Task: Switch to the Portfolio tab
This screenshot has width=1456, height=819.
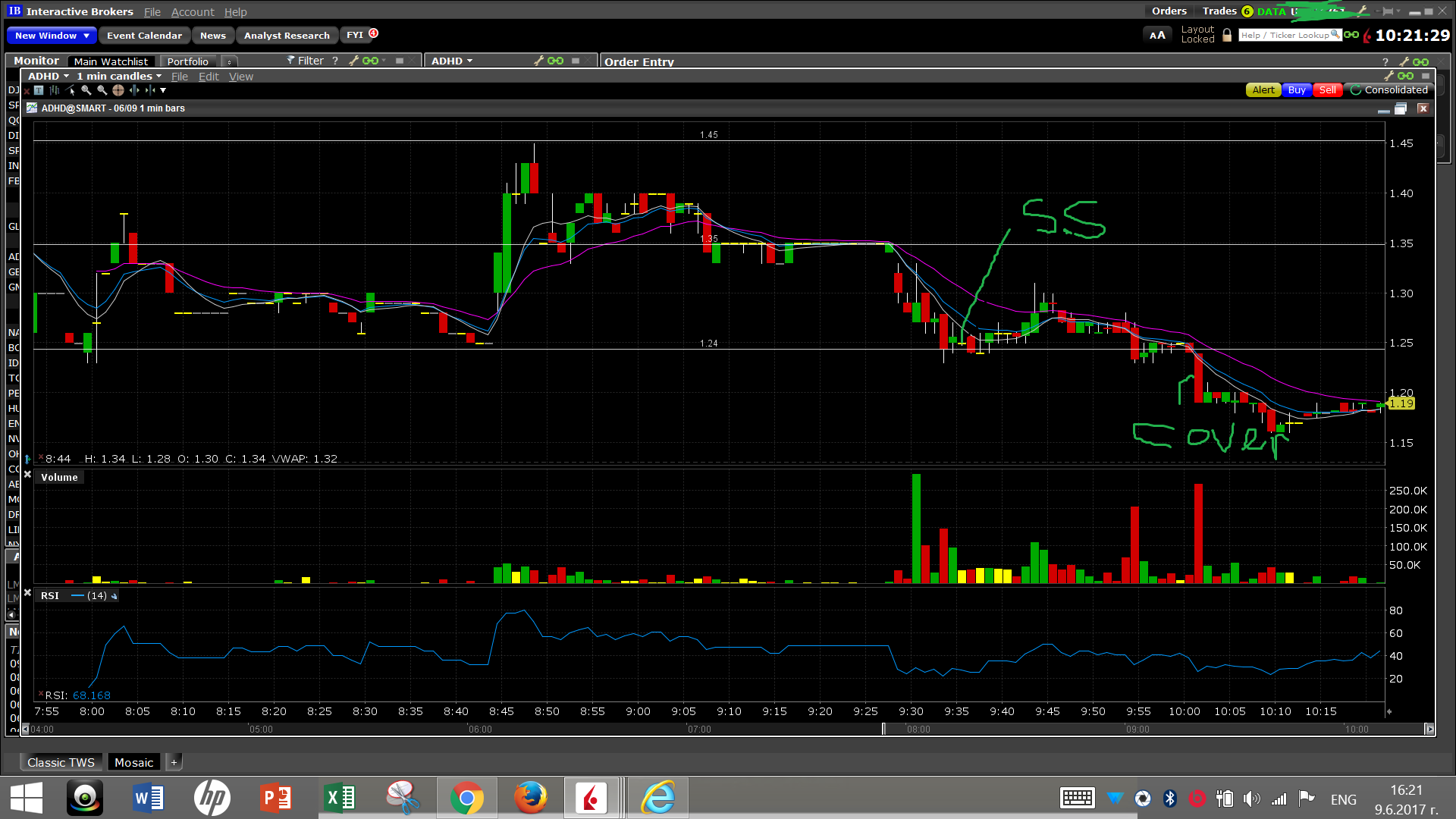Action: pyautogui.click(x=187, y=61)
